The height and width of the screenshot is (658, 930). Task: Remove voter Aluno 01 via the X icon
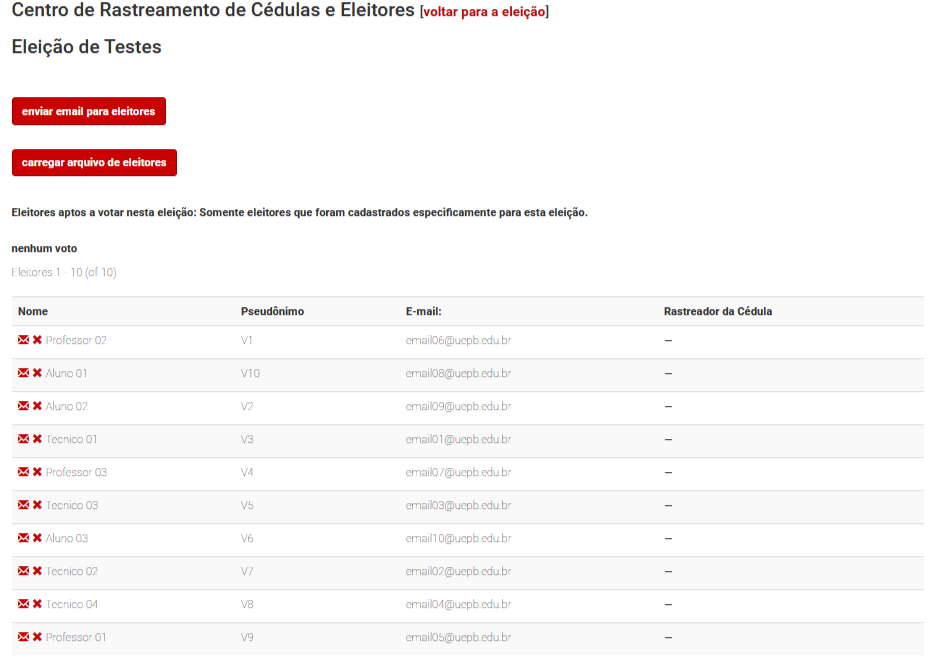[37, 373]
